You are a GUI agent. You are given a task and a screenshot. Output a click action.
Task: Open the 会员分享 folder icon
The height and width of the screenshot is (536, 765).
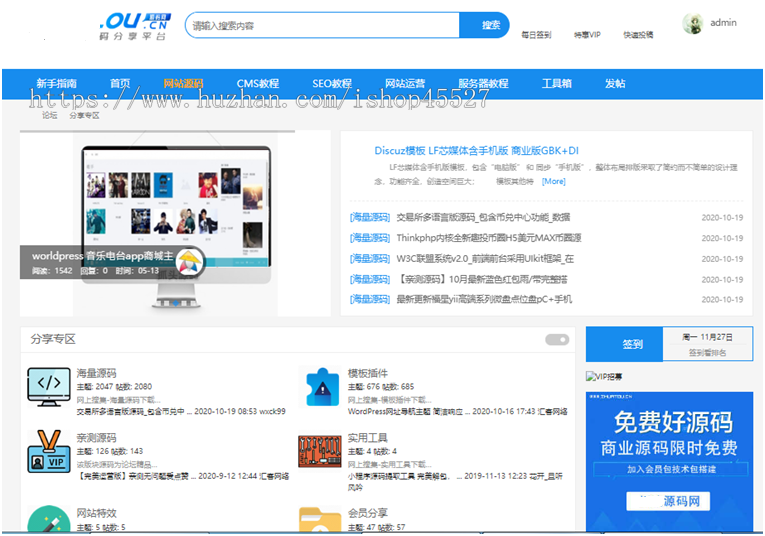[320, 519]
